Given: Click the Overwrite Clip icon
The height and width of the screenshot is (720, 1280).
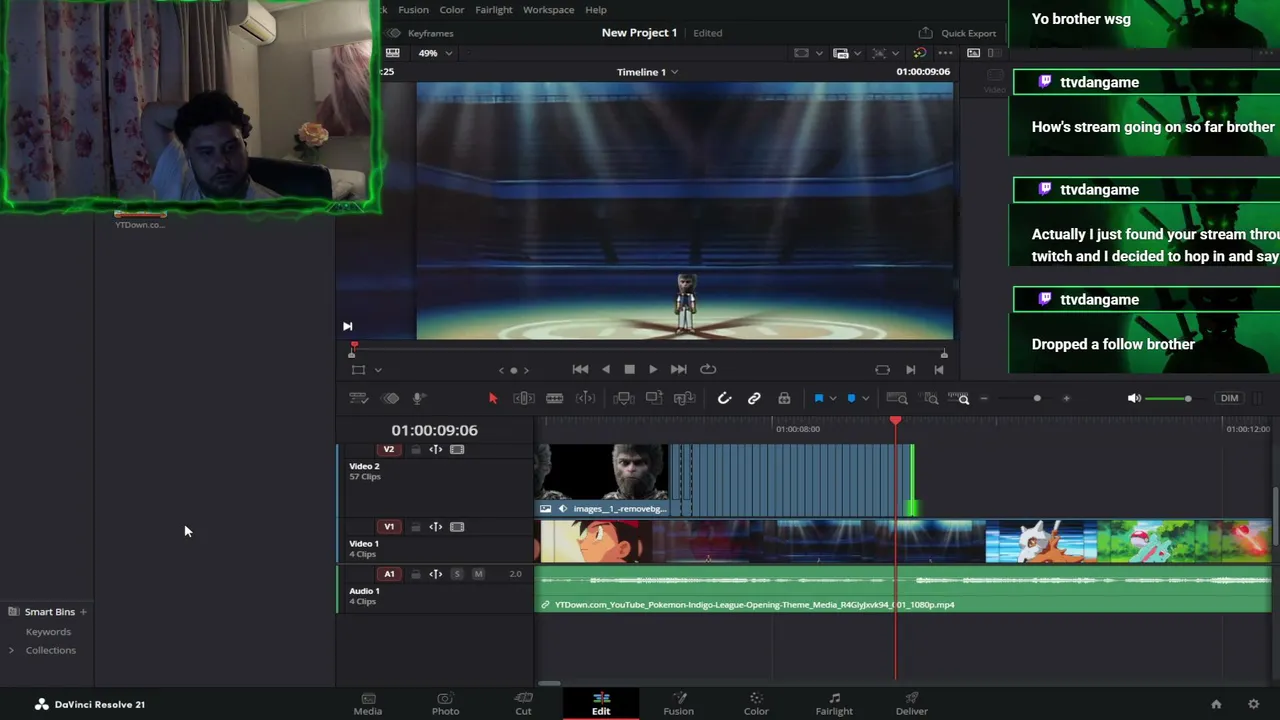Looking at the screenshot, I should coord(654,398).
